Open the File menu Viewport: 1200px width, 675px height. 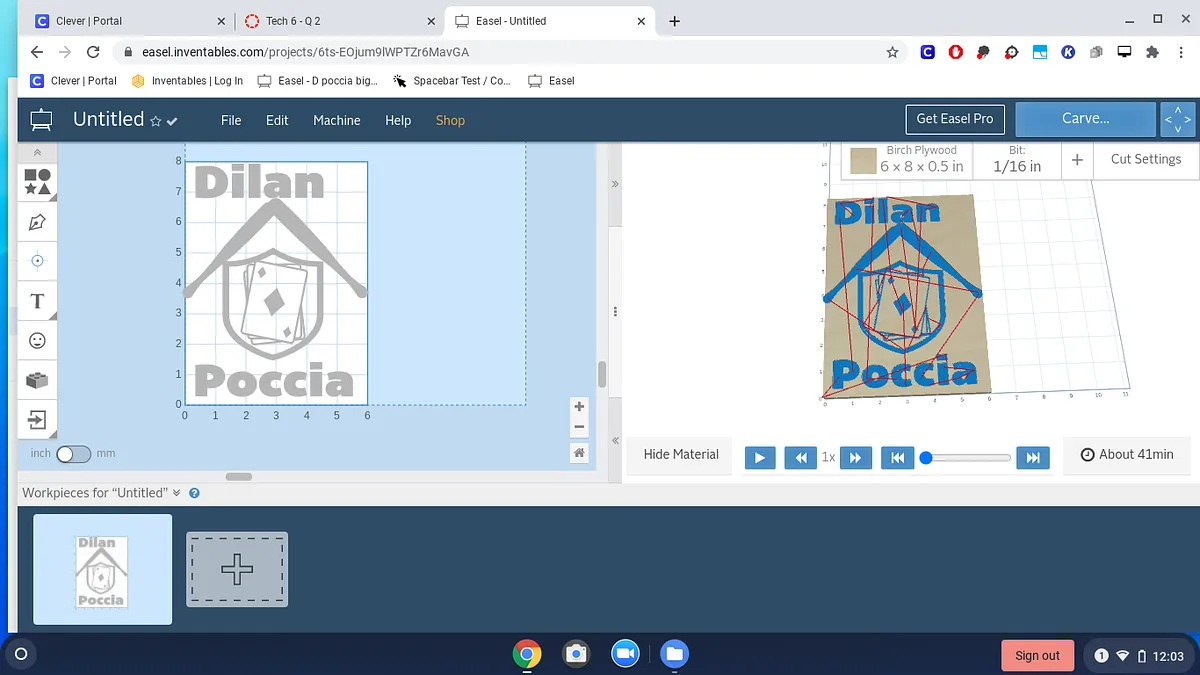point(231,120)
